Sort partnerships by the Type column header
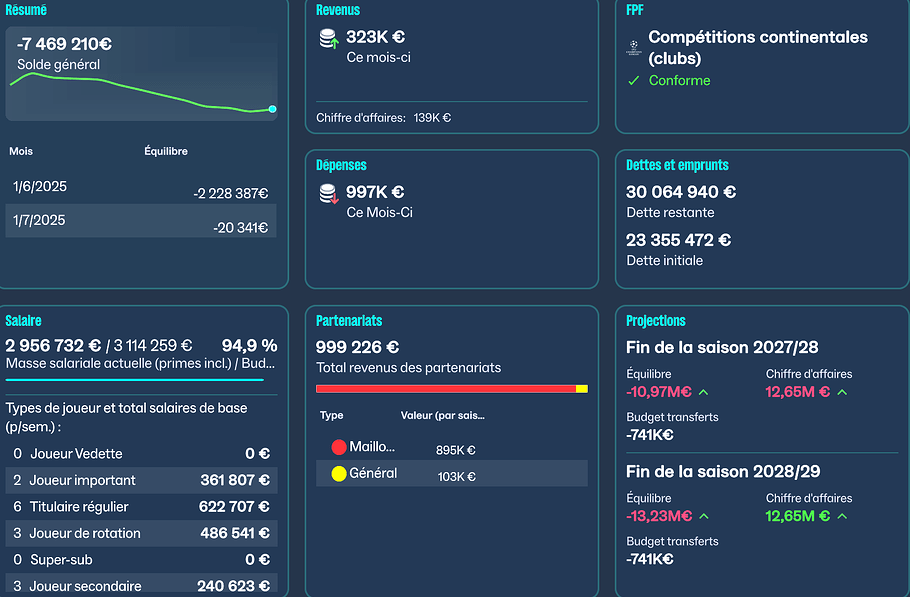Screen dimensions: 910x597 pyautogui.click(x=331, y=415)
